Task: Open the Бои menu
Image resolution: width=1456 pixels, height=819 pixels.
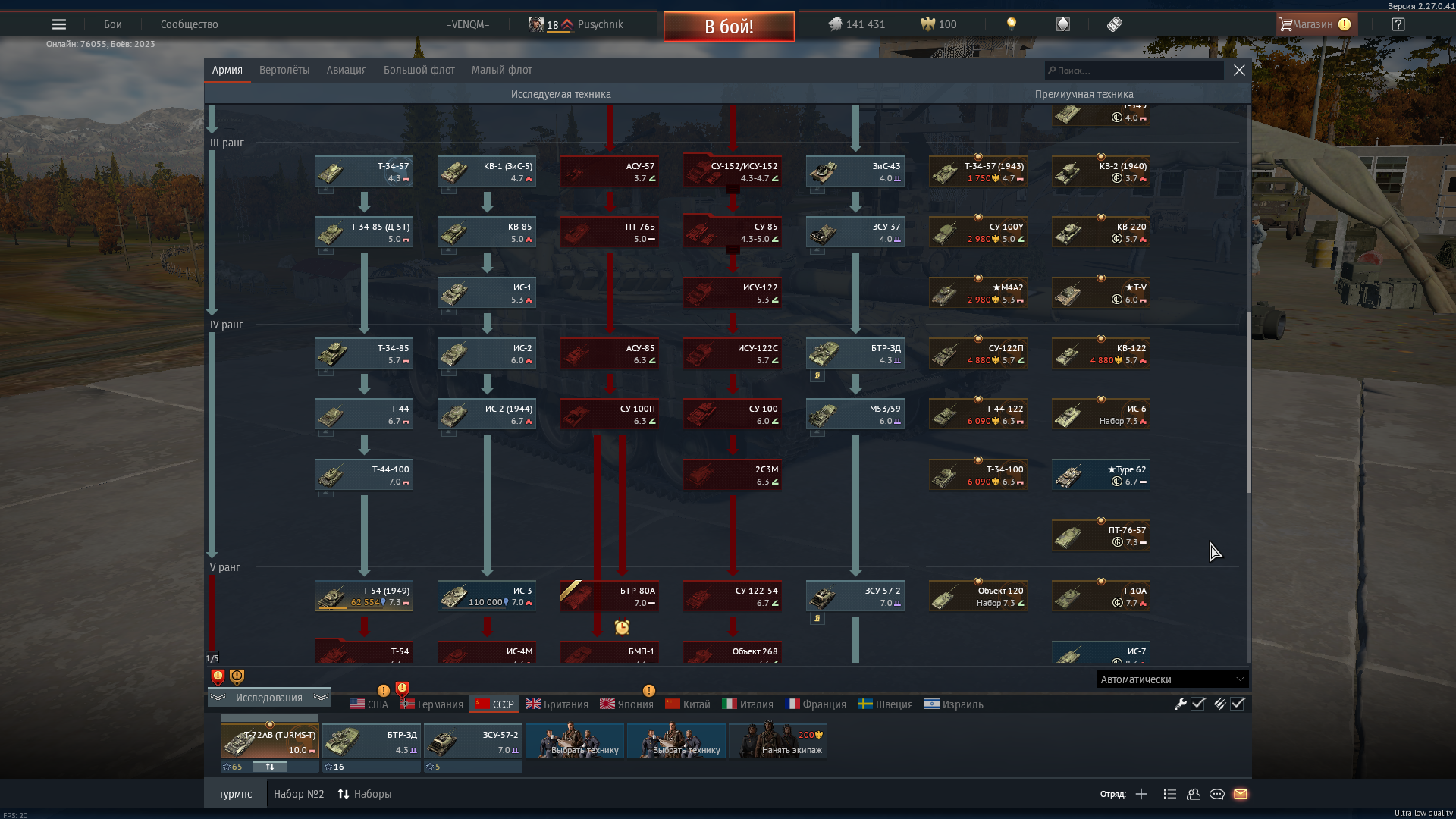Action: click(113, 24)
